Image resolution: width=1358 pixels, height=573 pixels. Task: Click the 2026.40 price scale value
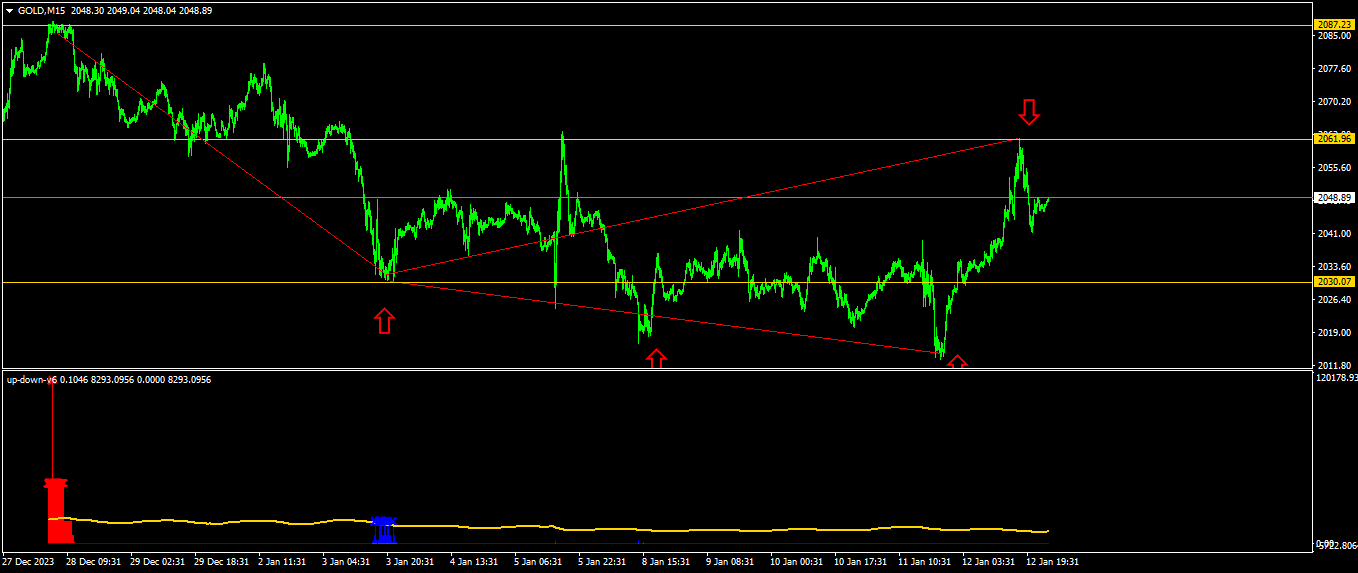tap(1335, 300)
